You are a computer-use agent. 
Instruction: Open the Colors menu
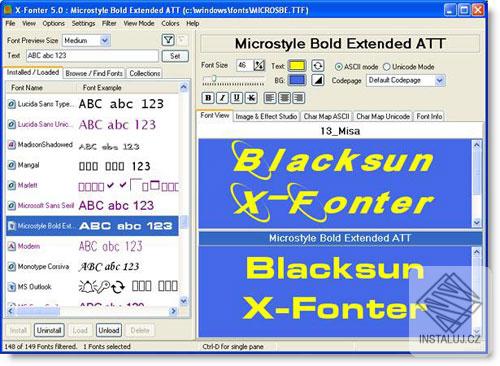coord(170,23)
